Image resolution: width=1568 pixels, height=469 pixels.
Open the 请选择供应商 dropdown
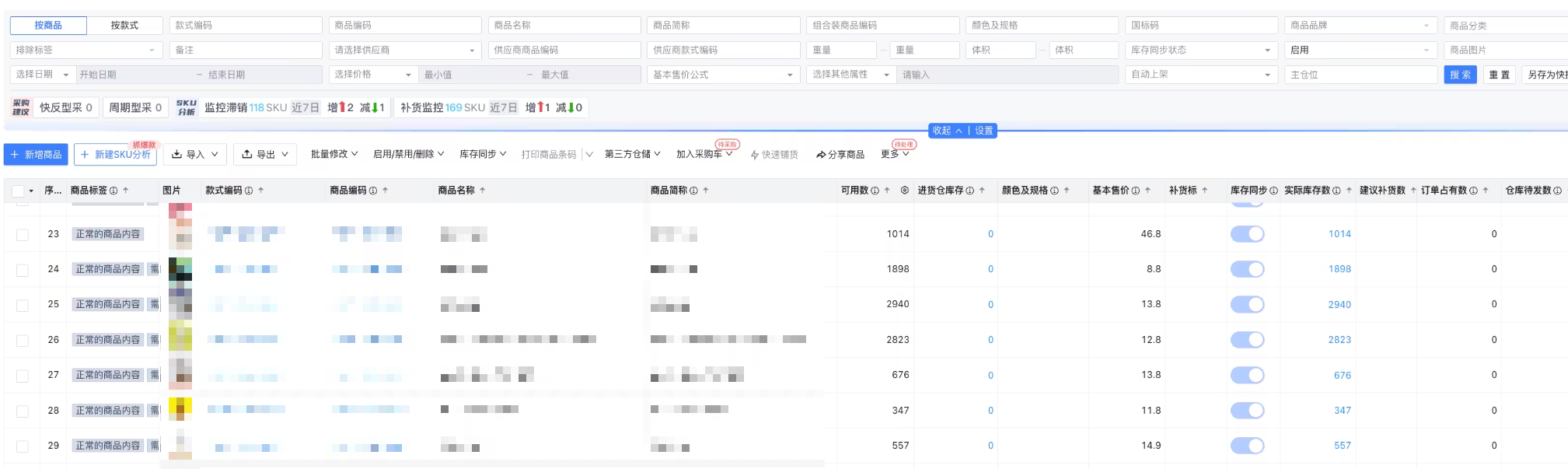[404, 50]
